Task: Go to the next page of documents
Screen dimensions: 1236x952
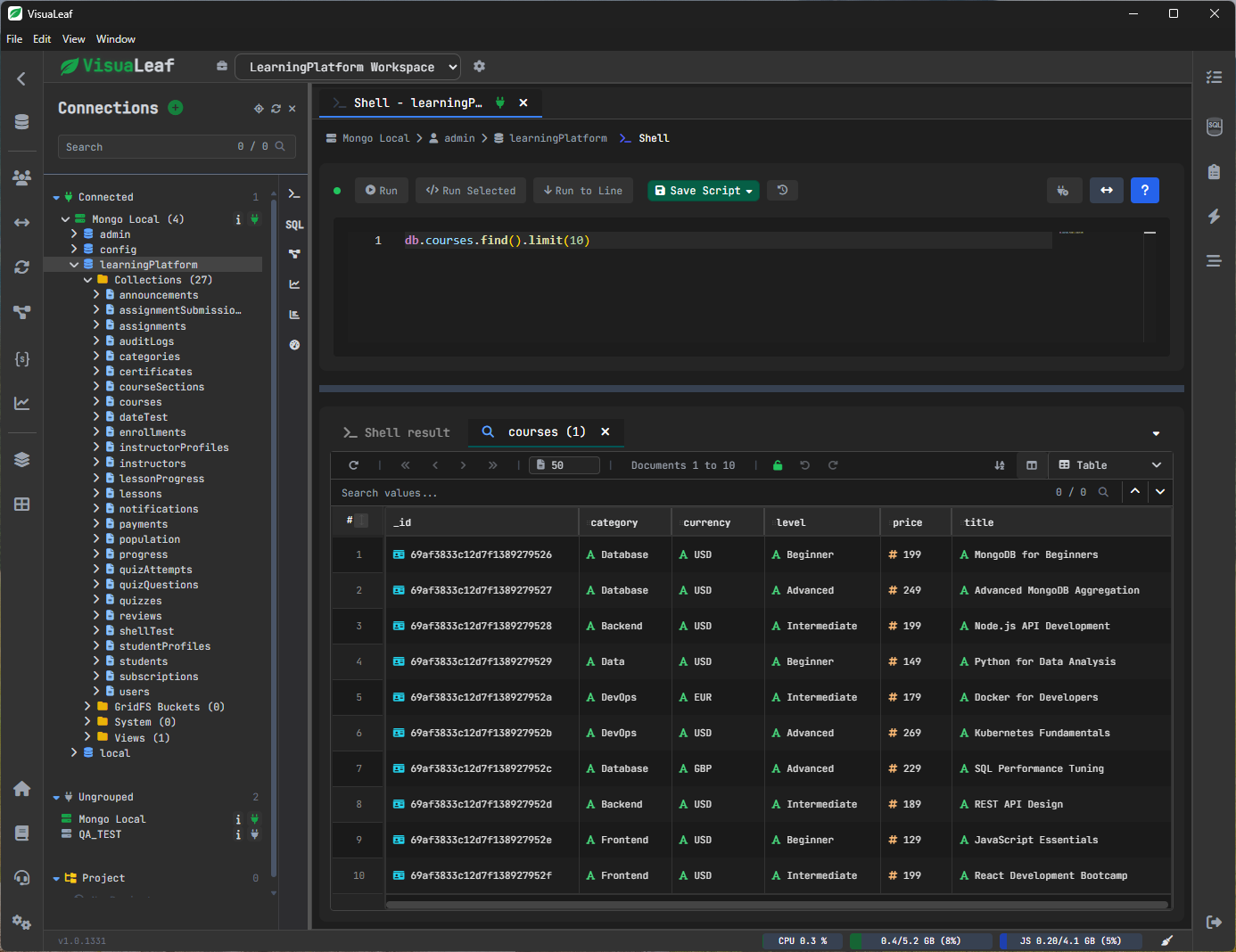Action: pyautogui.click(x=463, y=465)
